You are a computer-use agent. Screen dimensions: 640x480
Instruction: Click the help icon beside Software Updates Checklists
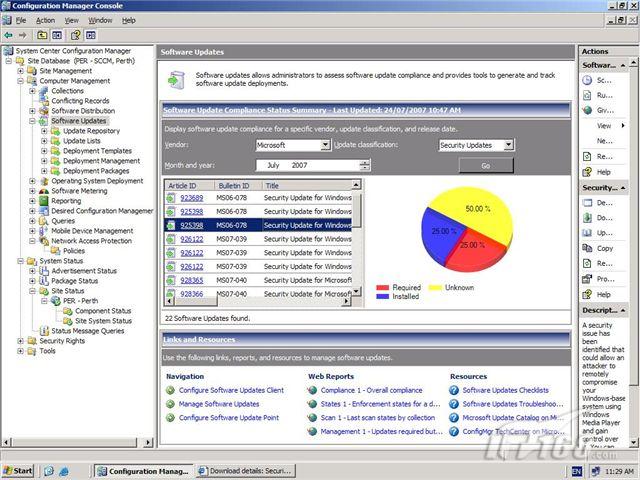point(454,390)
